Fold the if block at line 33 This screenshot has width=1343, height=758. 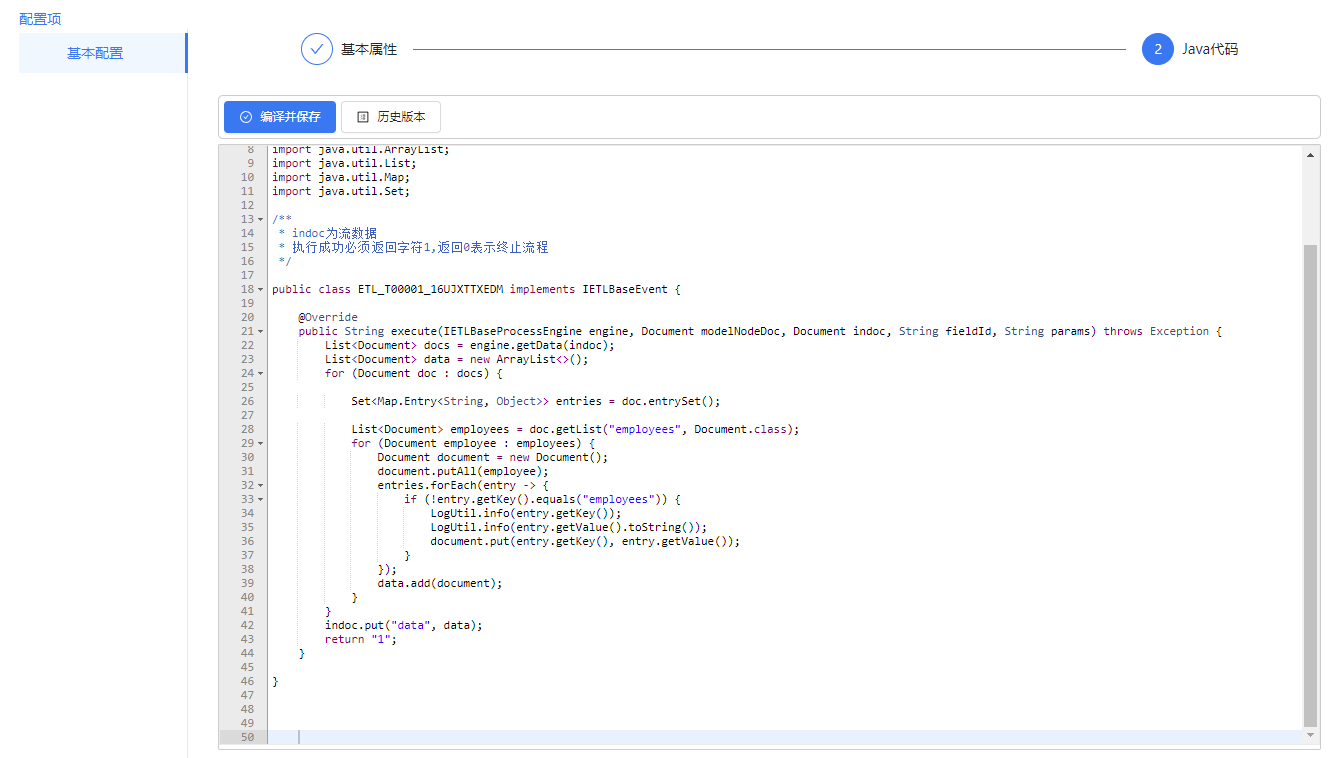(261, 499)
